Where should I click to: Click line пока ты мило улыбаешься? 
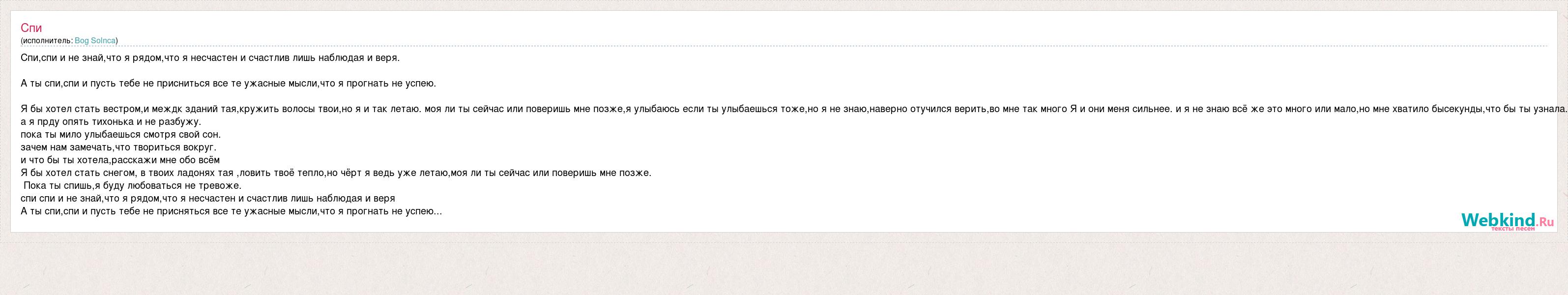click(120, 134)
